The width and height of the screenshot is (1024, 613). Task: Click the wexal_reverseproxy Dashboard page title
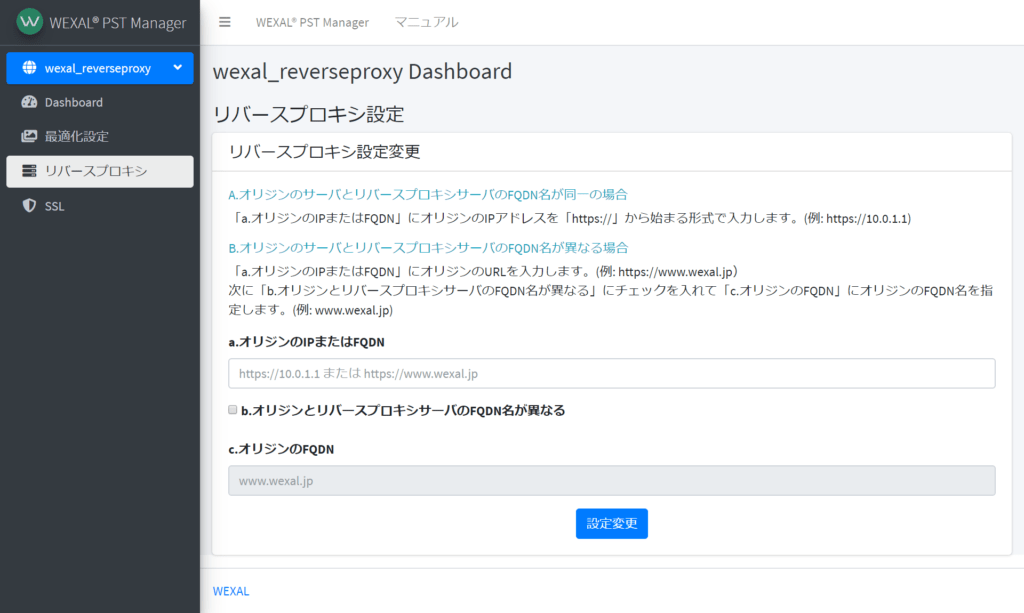(362, 71)
